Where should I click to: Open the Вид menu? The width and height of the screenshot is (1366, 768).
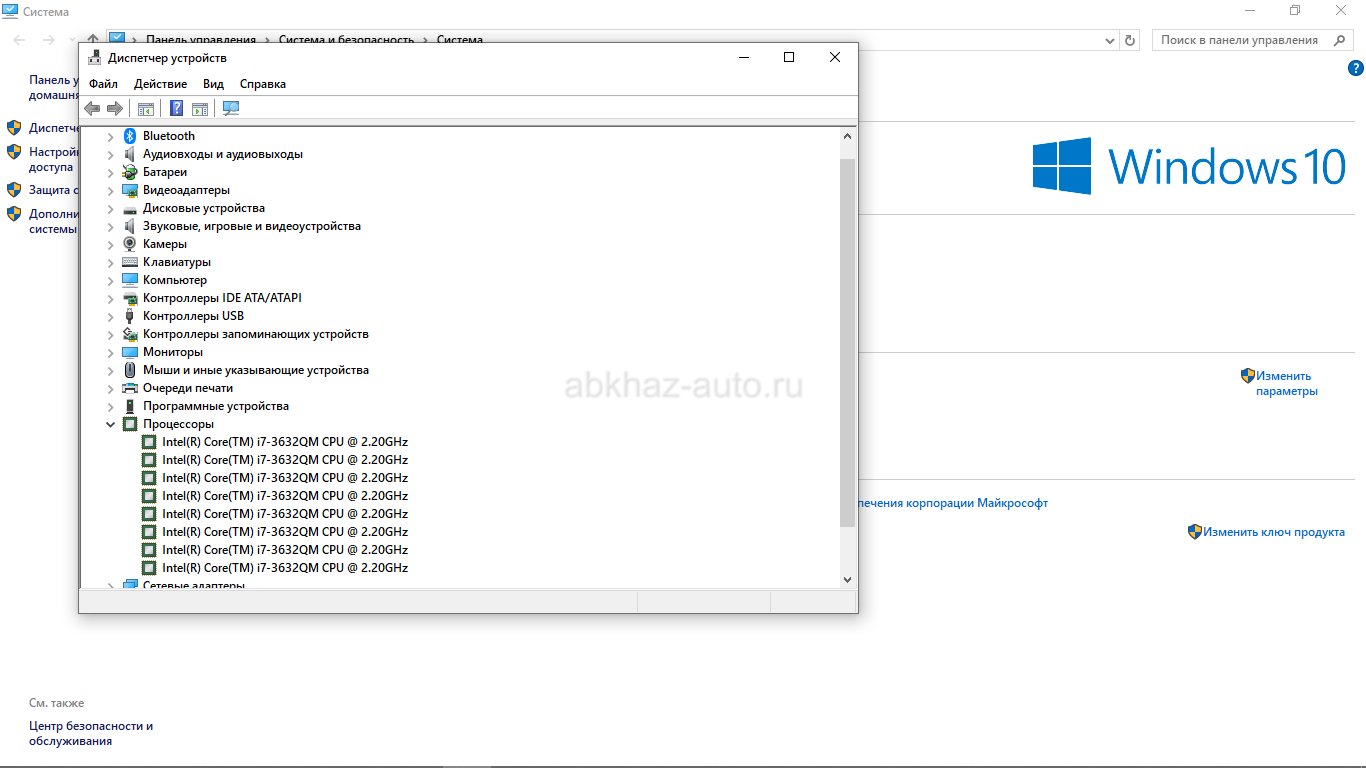point(213,84)
